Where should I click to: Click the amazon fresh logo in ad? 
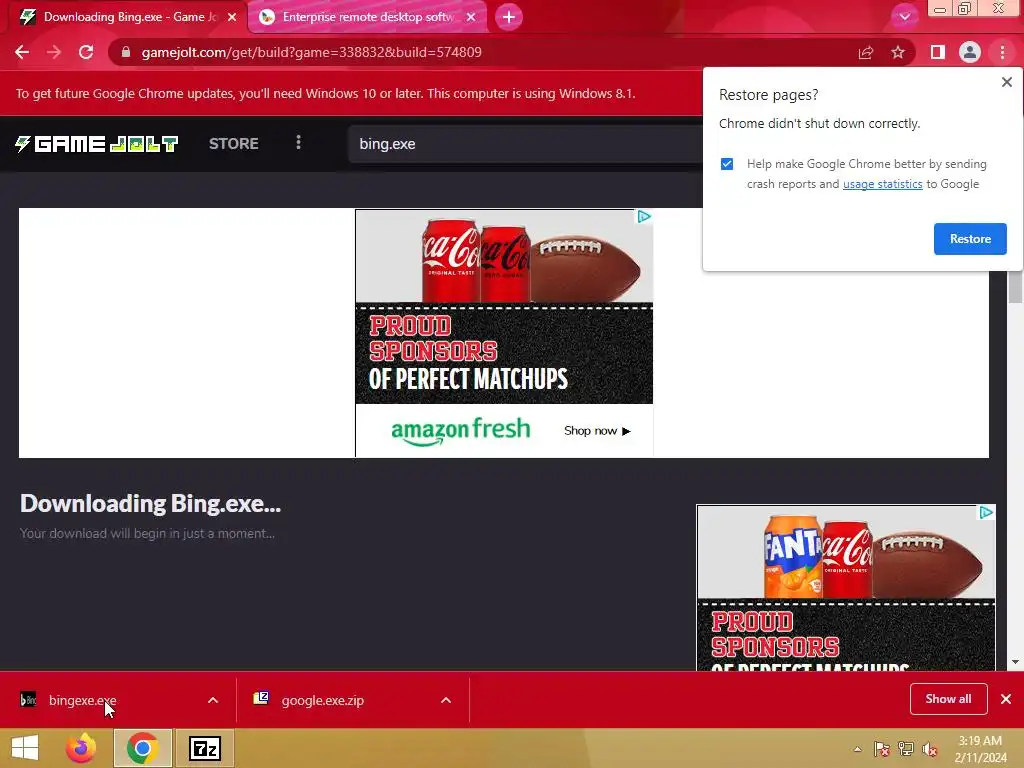tap(460, 430)
